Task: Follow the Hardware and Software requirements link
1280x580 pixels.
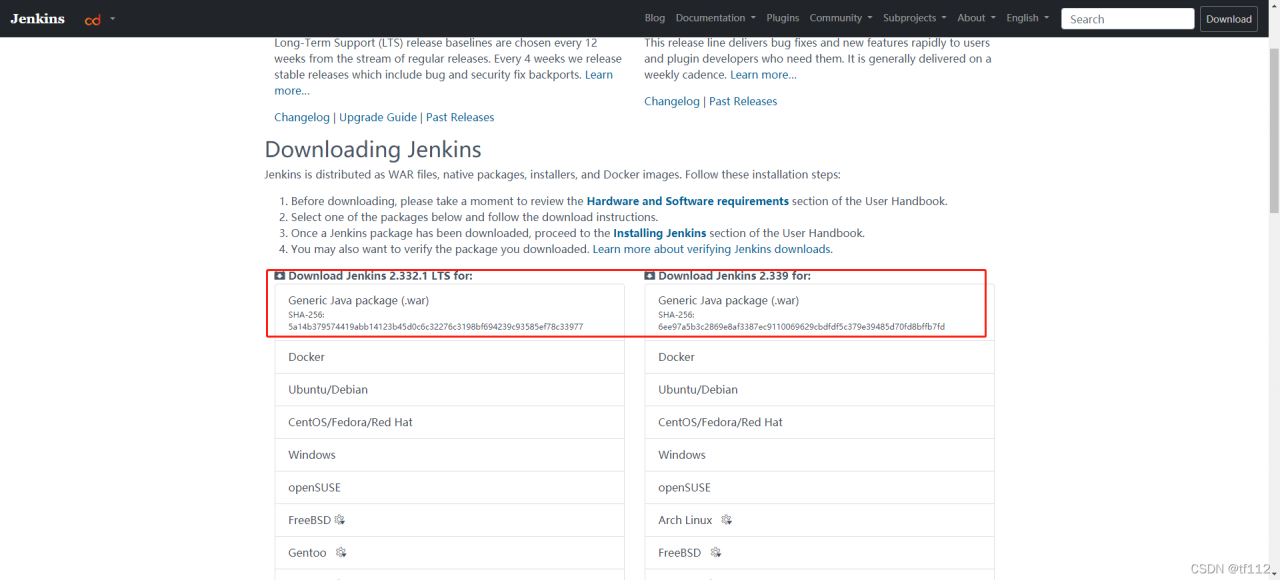Action: click(687, 201)
